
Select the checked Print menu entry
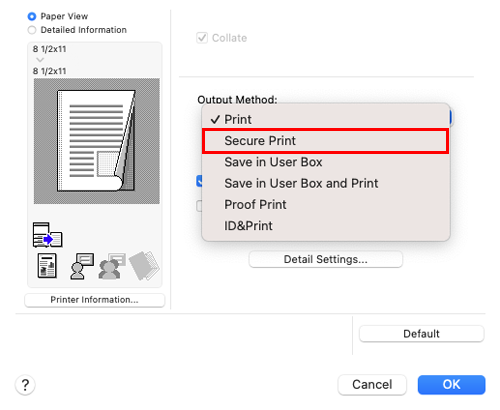coord(326,119)
